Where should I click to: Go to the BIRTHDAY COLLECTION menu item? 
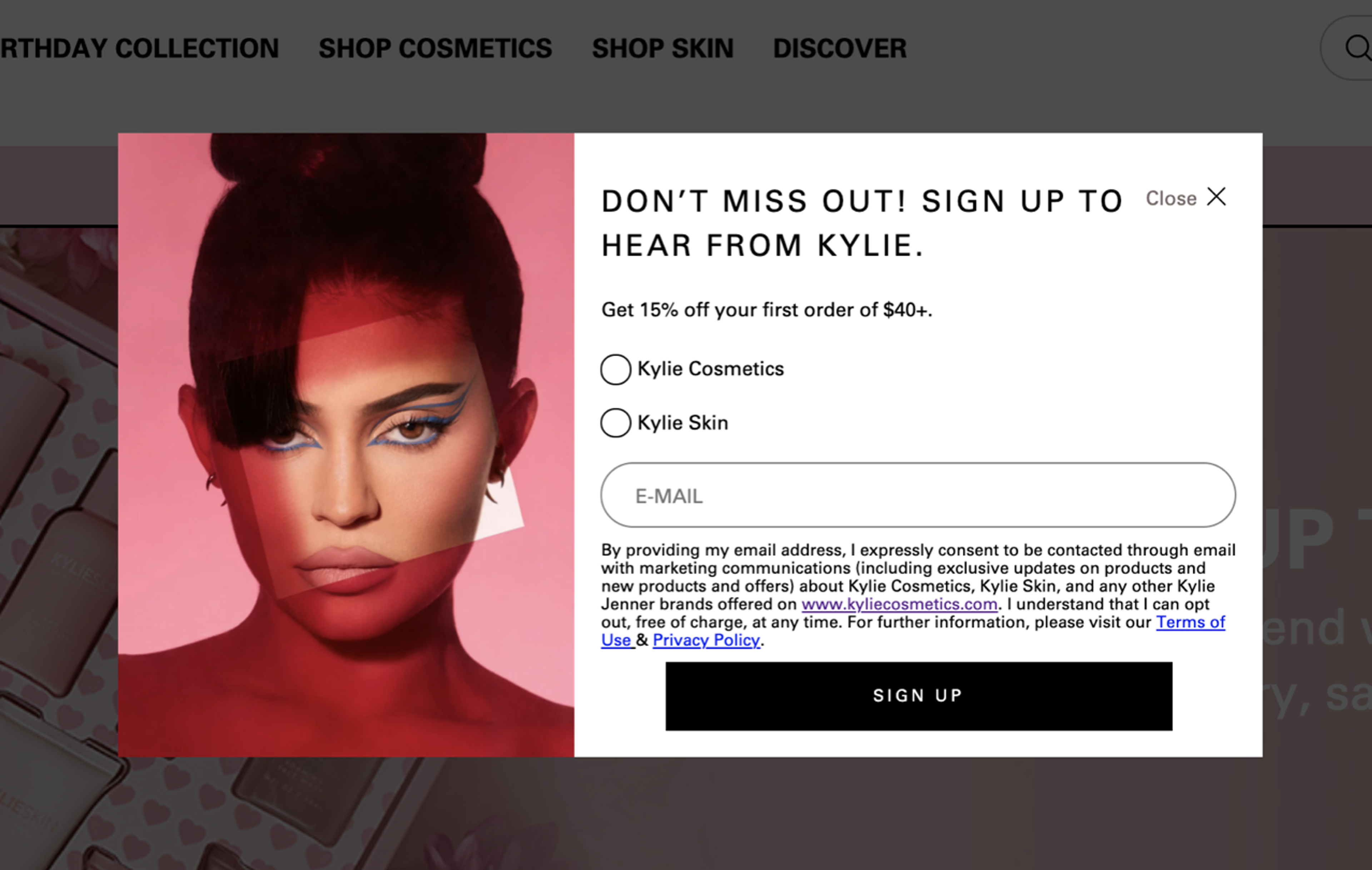click(x=139, y=49)
